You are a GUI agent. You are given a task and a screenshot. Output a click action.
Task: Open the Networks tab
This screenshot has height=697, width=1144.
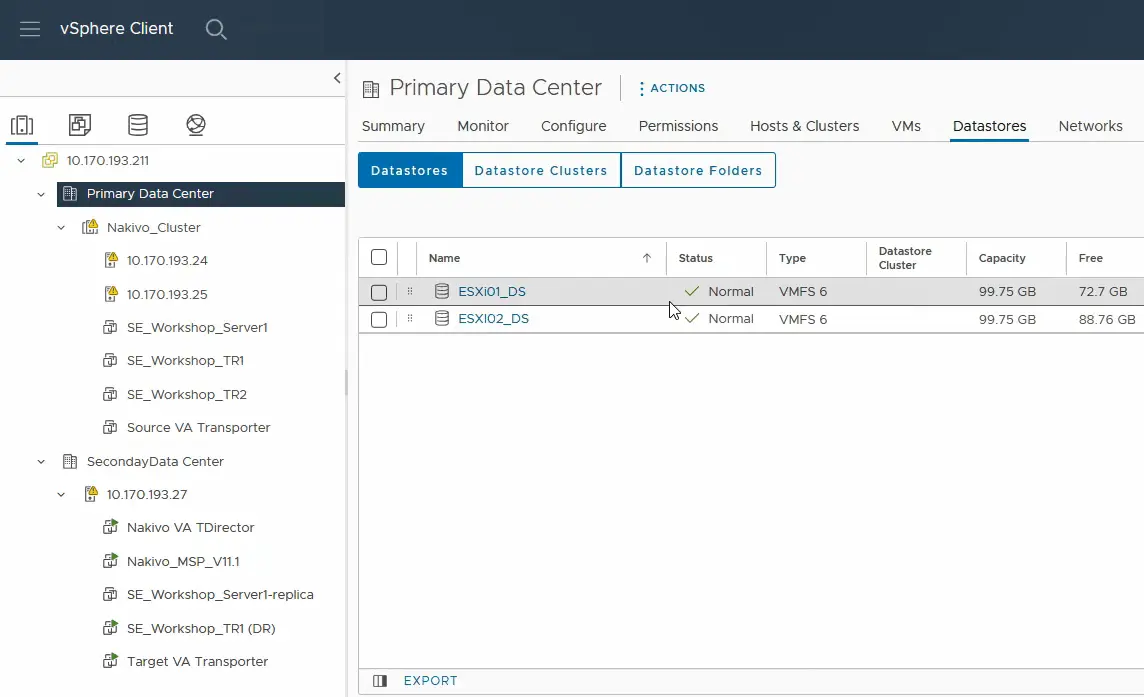tap(1091, 126)
